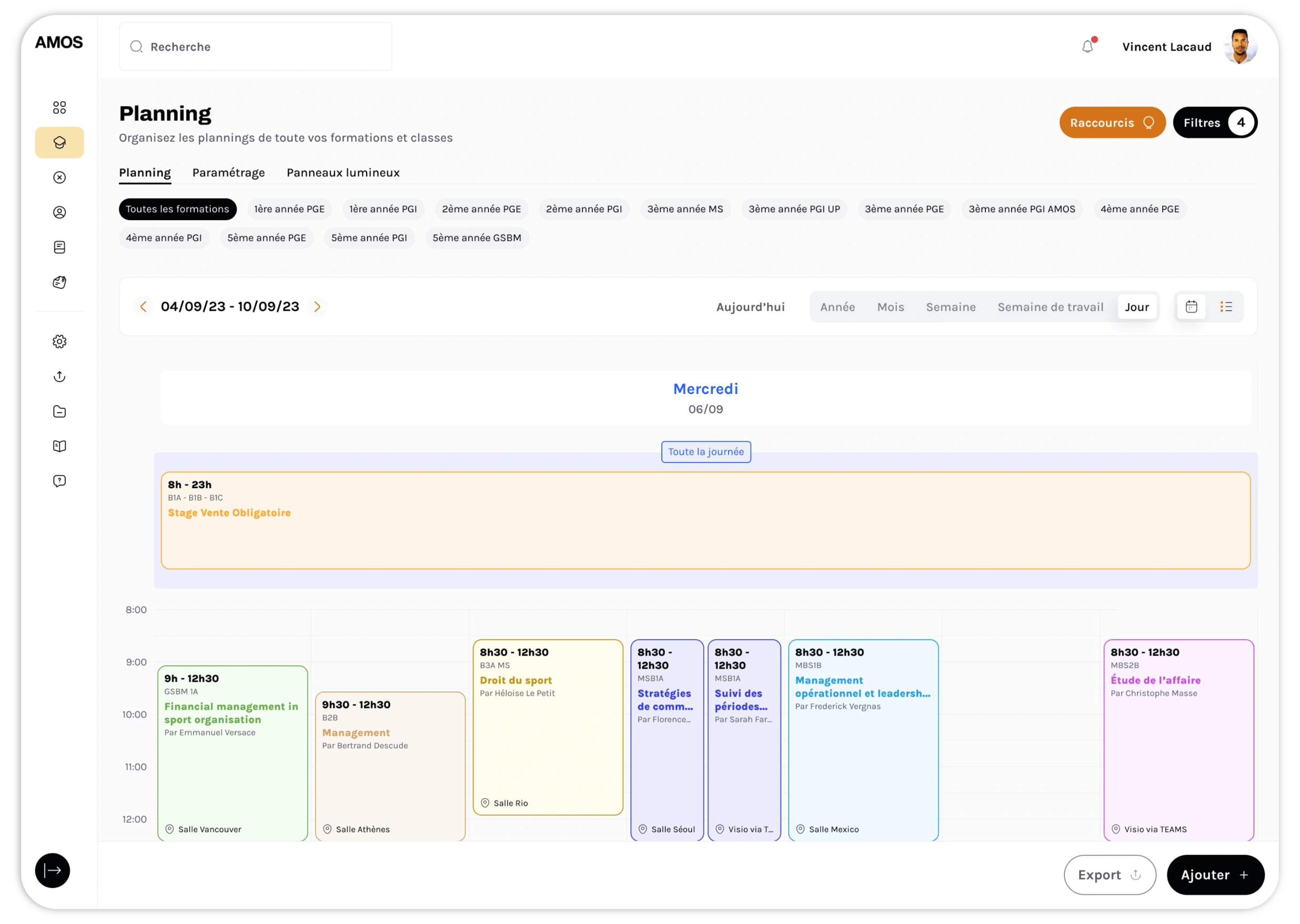Viewport: 1300px width, 924px height.
Task: Select the Semaine view option
Action: (x=951, y=307)
